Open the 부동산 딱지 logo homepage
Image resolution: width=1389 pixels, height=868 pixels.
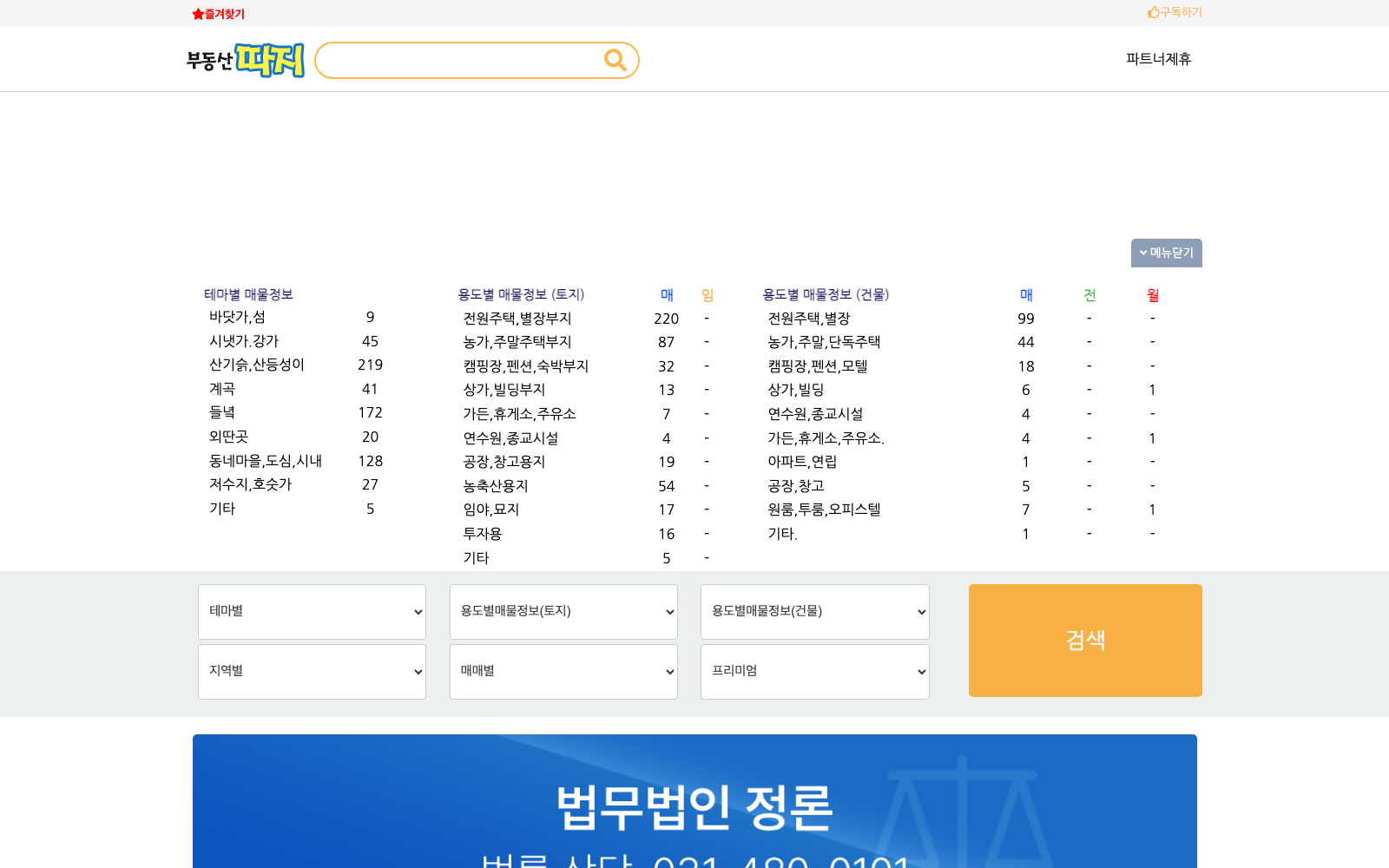tap(246, 60)
